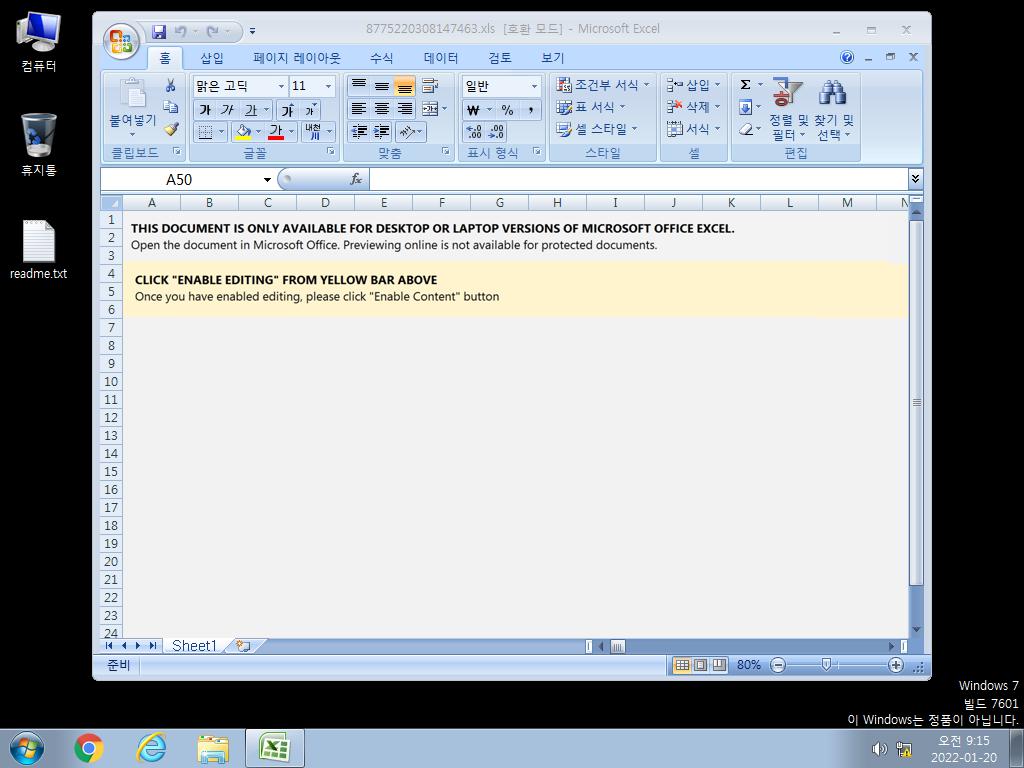Copy selection using the copy icon
Image resolution: width=1024 pixels, height=768 pixels.
click(170, 106)
